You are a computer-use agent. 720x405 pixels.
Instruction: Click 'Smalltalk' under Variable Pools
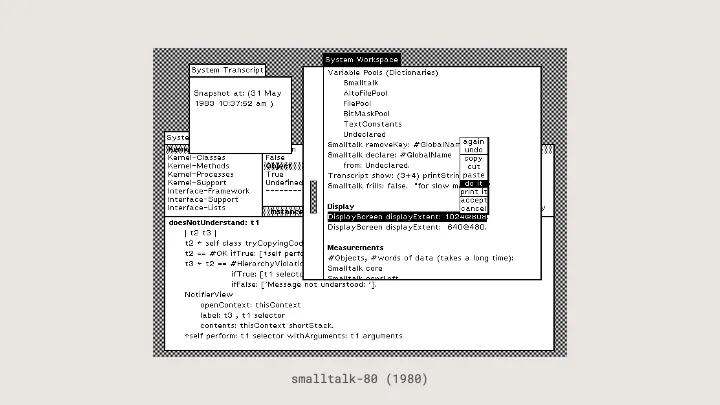click(361, 83)
